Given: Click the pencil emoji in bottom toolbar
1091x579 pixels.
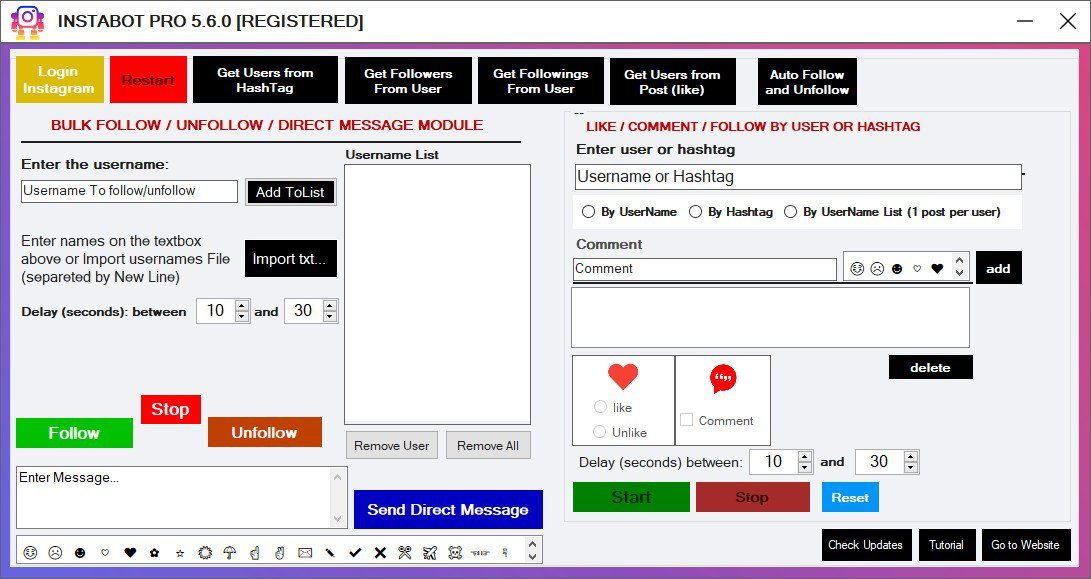Looking at the screenshot, I should 331,550.
